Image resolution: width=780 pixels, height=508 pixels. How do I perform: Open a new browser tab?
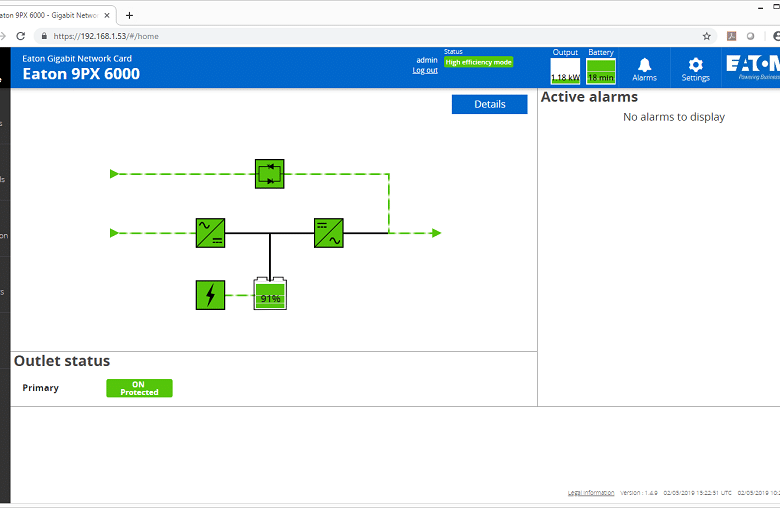tap(129, 15)
